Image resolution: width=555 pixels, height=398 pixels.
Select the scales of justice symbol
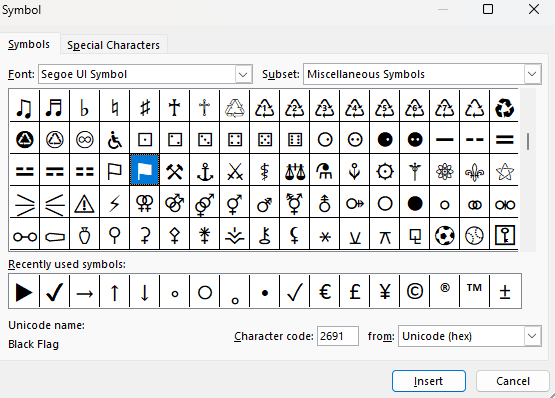click(x=294, y=171)
